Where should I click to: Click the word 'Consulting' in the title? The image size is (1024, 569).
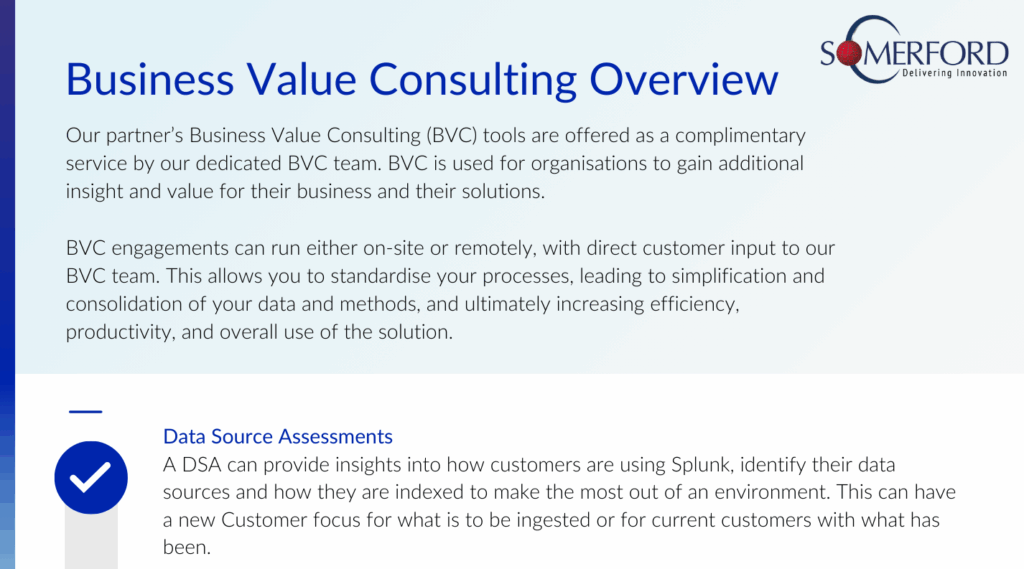[473, 81]
